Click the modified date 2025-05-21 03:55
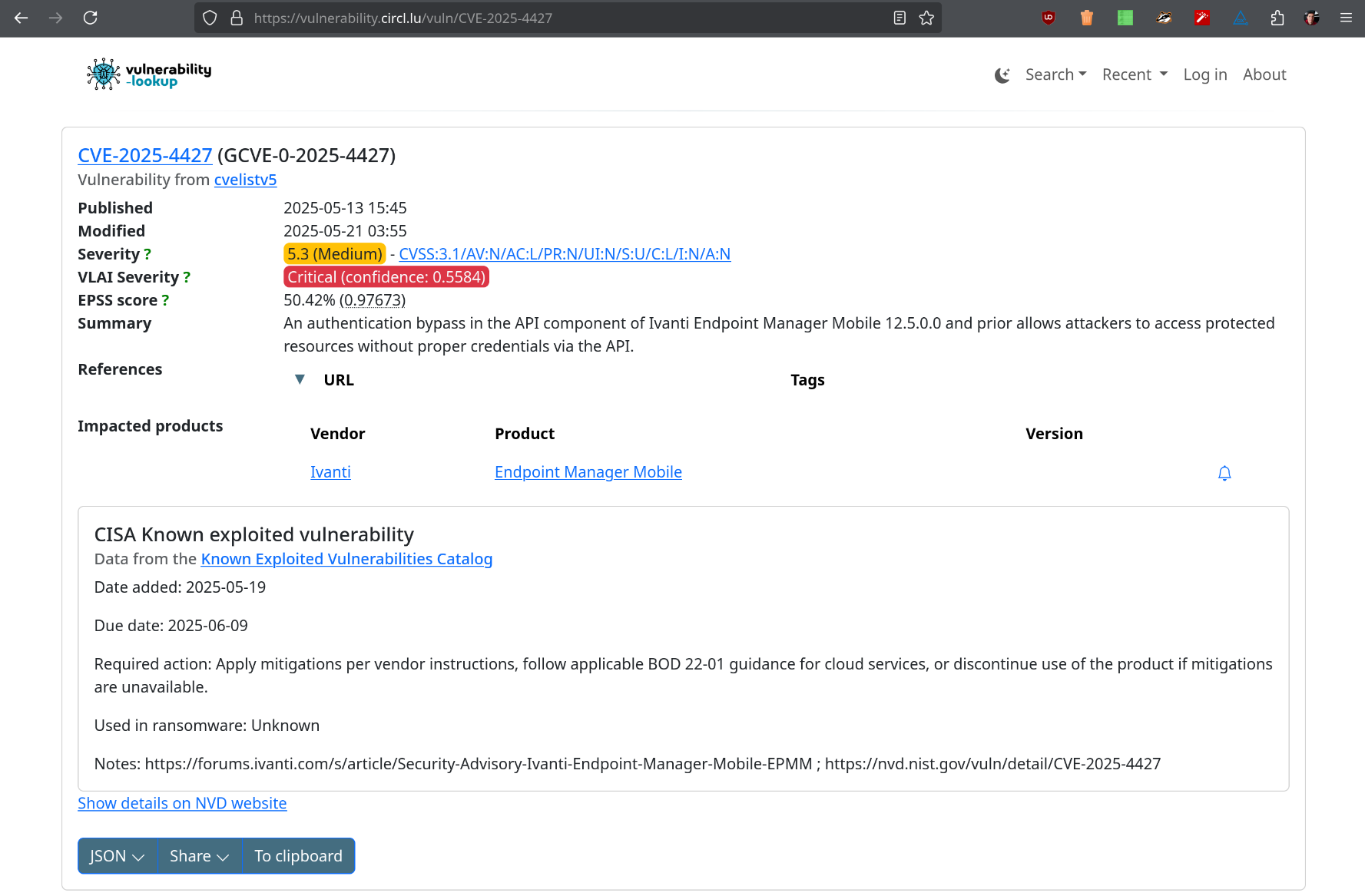1365x896 pixels. point(345,231)
